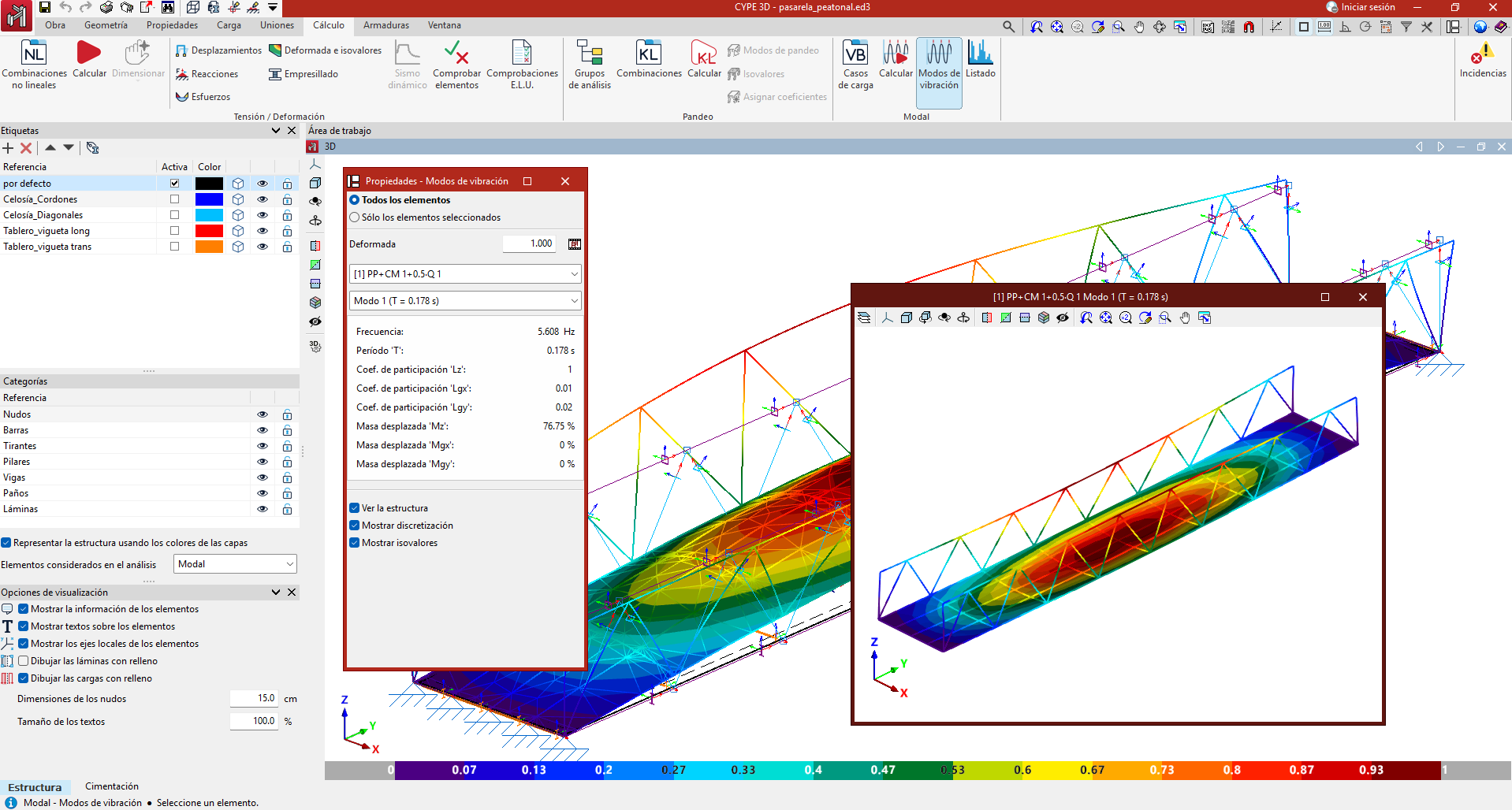The height and width of the screenshot is (810, 1512).
Task: Enable Dibujar las láminas con relleno
Action: pos(24,661)
